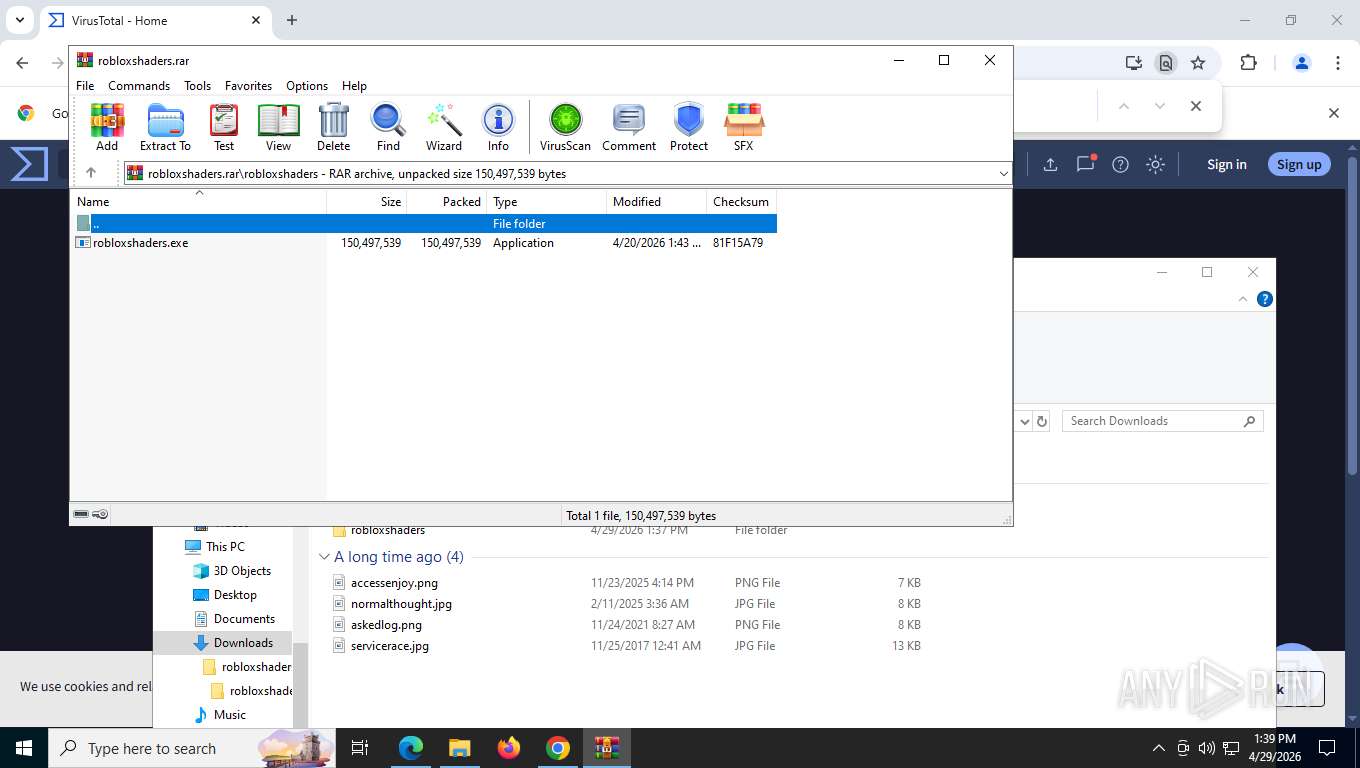This screenshot has width=1360, height=768.
Task: Run the Test archive tool
Action: coord(224,127)
